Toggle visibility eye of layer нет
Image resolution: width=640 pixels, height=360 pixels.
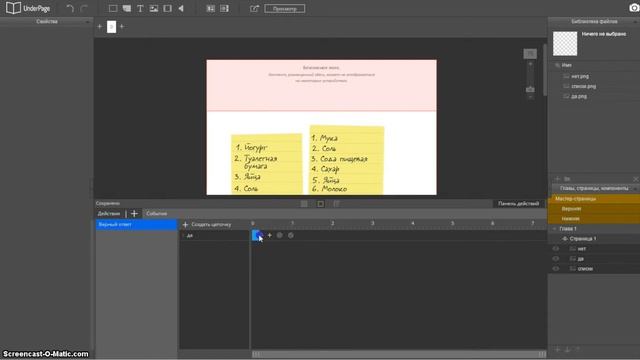pos(556,249)
